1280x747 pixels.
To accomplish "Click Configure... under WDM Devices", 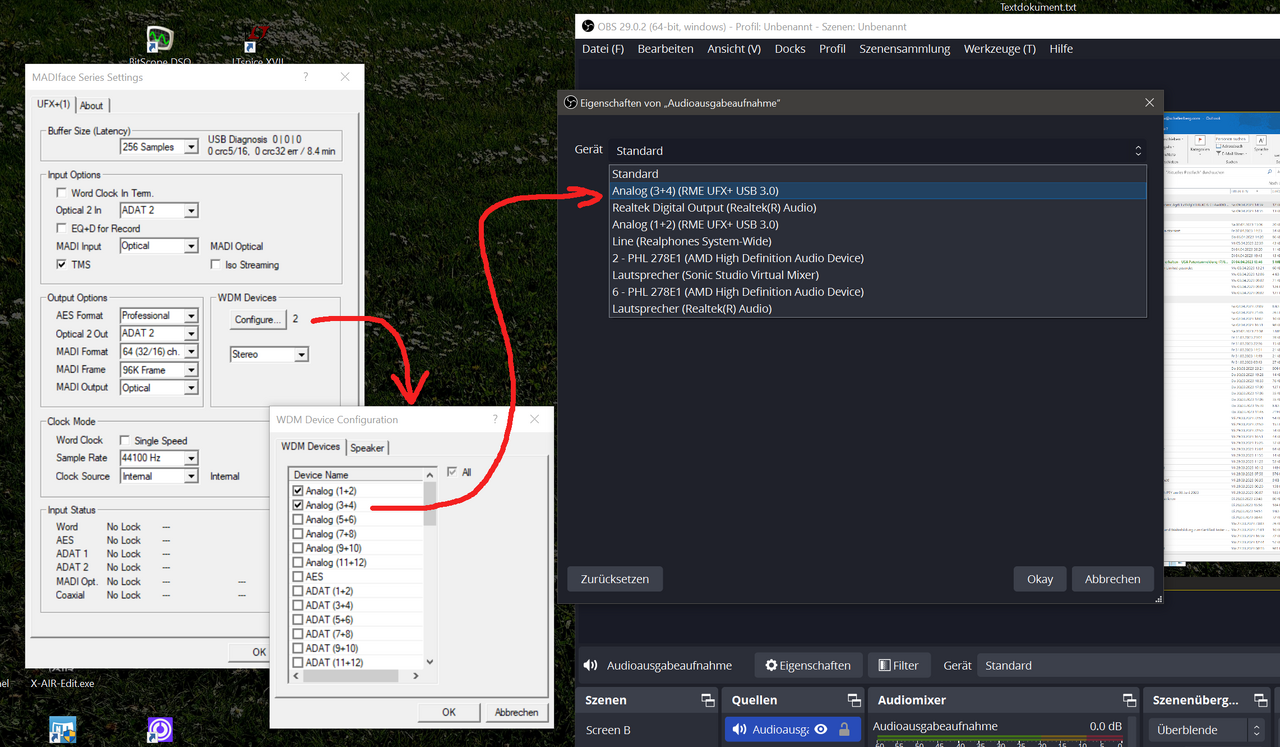I will click(x=257, y=320).
